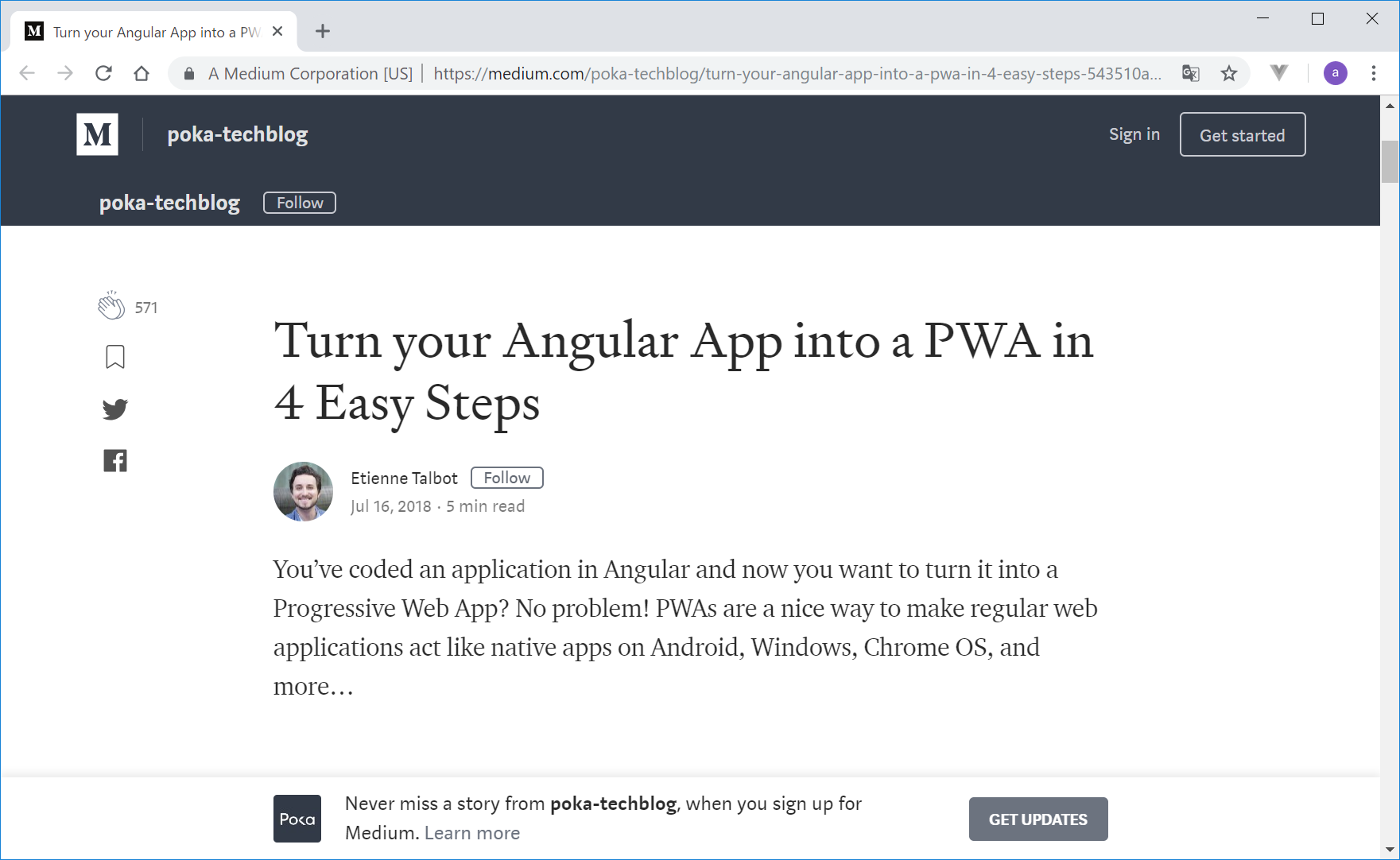Bookmark this story
Viewport: 1400px width, 860px height.
click(x=115, y=357)
